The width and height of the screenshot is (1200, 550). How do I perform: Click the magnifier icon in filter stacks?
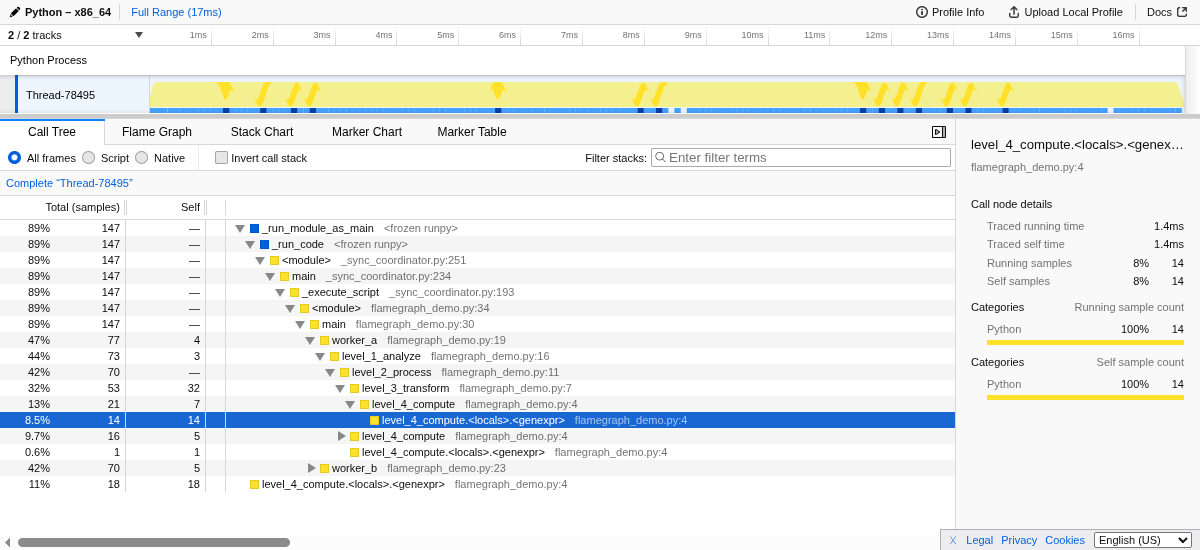pyautogui.click(x=660, y=157)
